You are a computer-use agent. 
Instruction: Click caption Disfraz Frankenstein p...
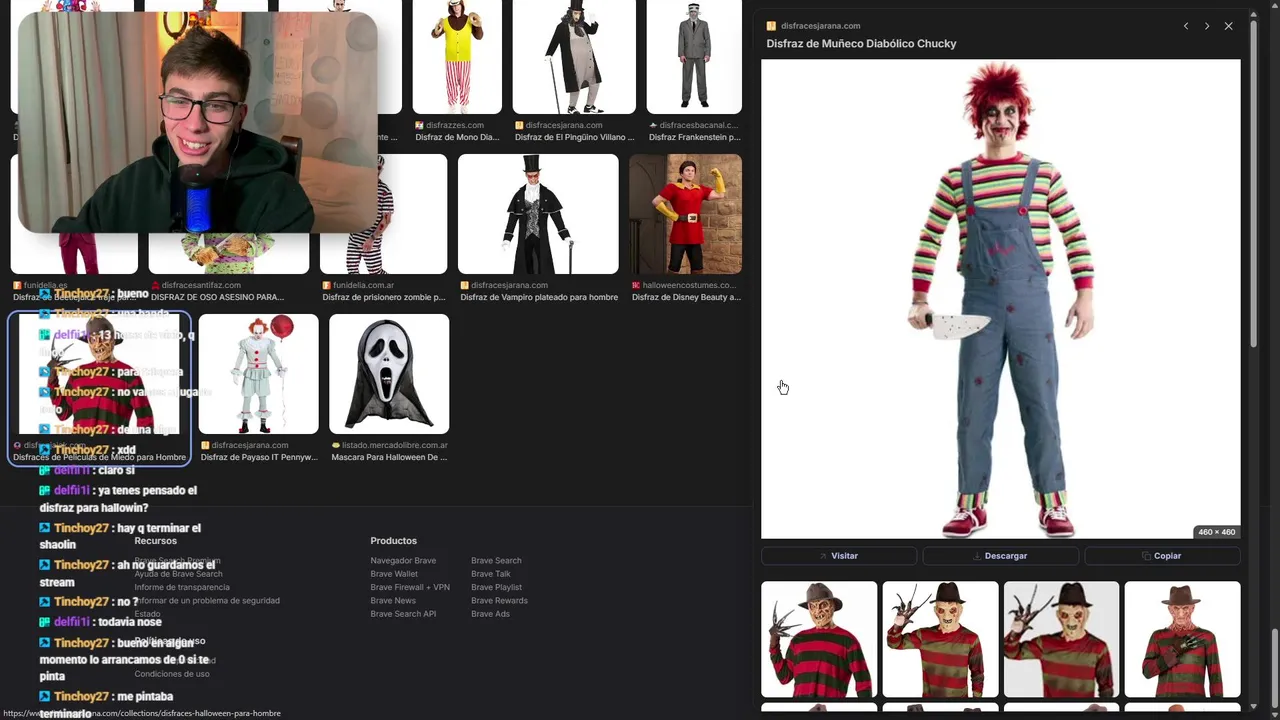694,137
